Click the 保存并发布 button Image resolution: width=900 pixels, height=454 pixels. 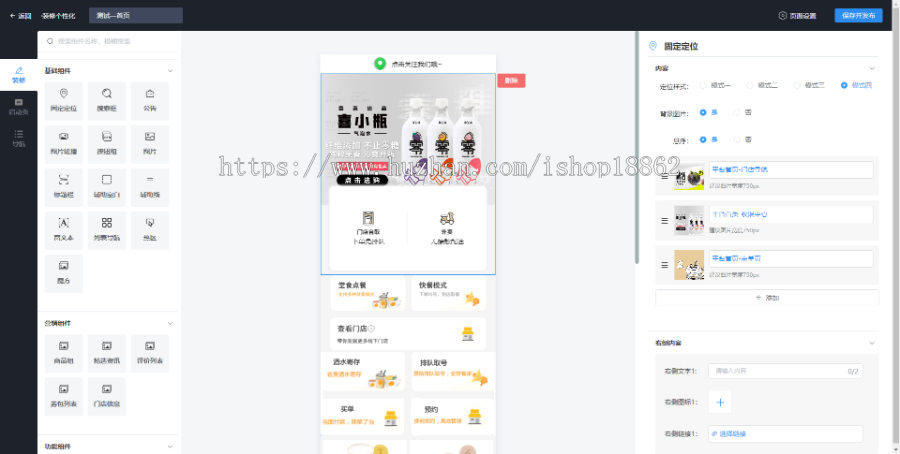pos(858,15)
